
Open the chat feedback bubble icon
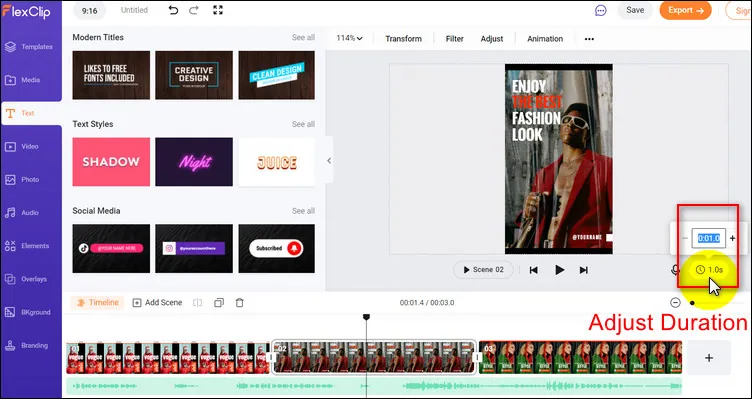click(600, 11)
